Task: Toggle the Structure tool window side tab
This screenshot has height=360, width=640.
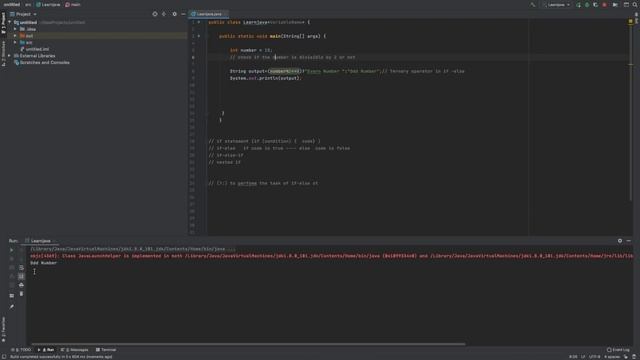Action: (3, 53)
